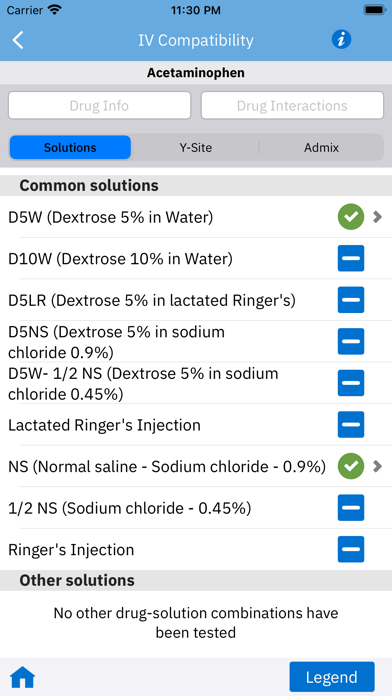Tap green checkmark icon for Normal saline
The height and width of the screenshot is (696, 392).
pos(351,466)
